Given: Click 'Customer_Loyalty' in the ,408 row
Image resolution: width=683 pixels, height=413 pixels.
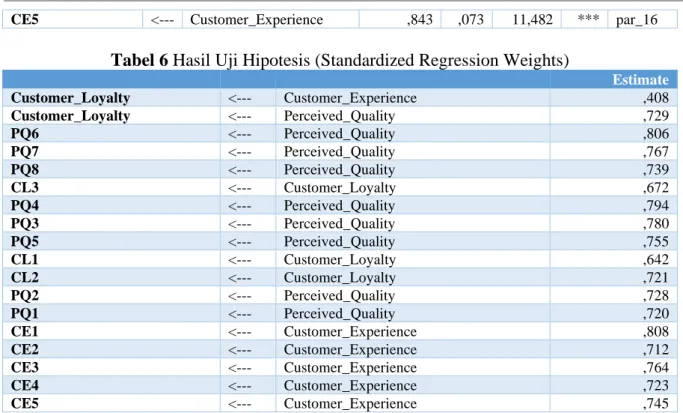Looking at the screenshot, I should pyautogui.click(x=71, y=98).
